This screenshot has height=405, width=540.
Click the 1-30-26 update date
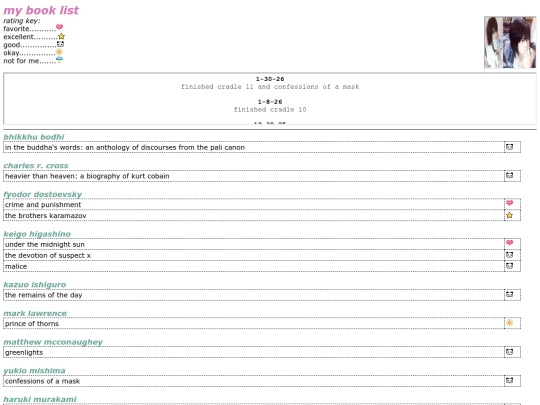pos(270,79)
